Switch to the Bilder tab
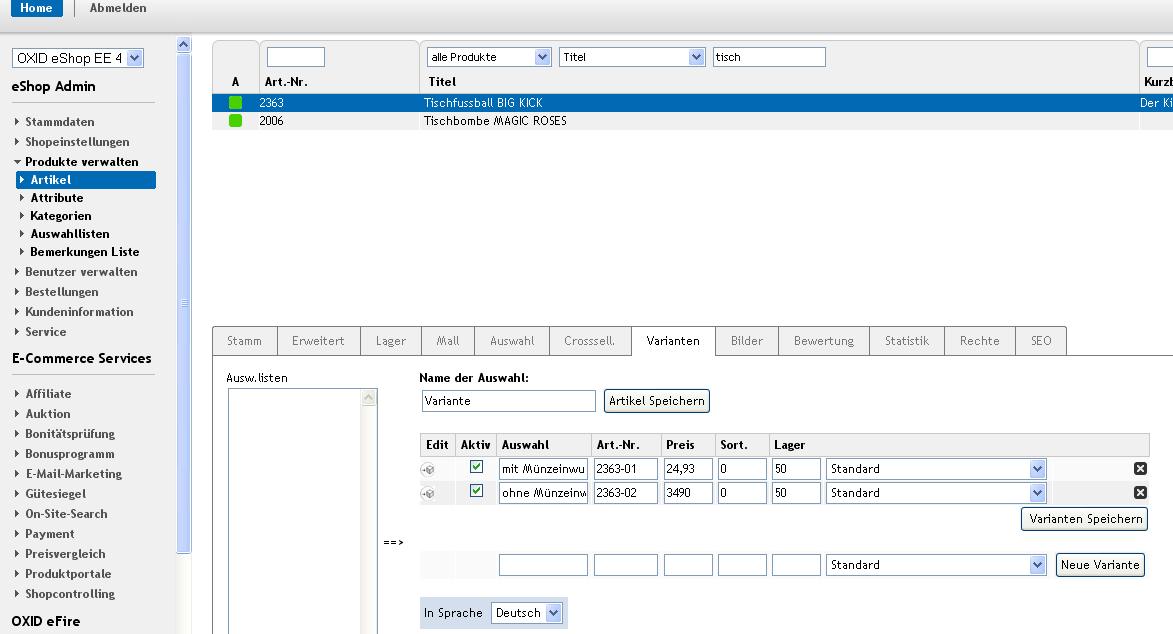 coord(747,341)
